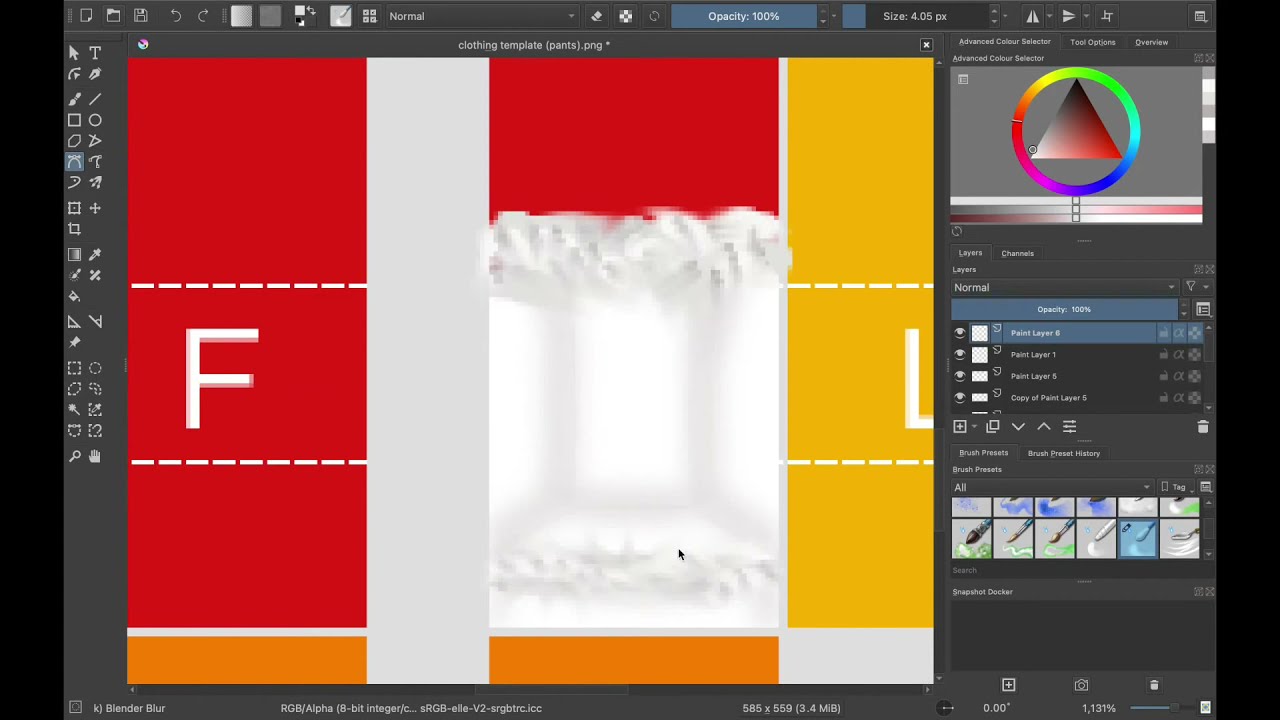Save the document with the floppy icon
Image resolution: width=1280 pixels, height=720 pixels.
[x=141, y=16]
